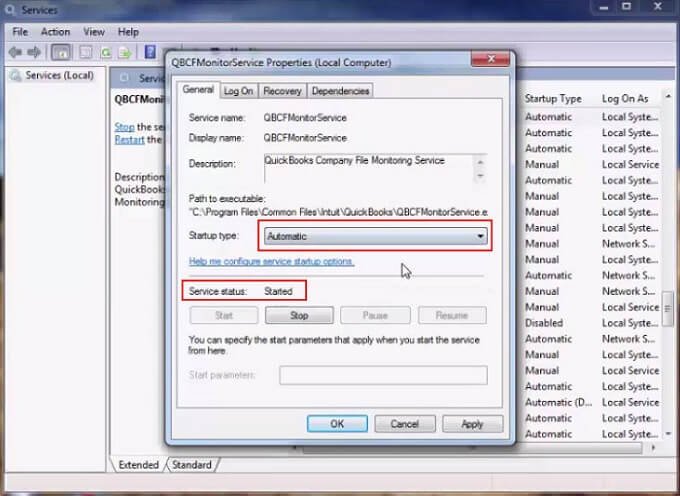Click the Display name value QBCFMonitorService
680x496 pixels.
pyautogui.click(x=305, y=138)
